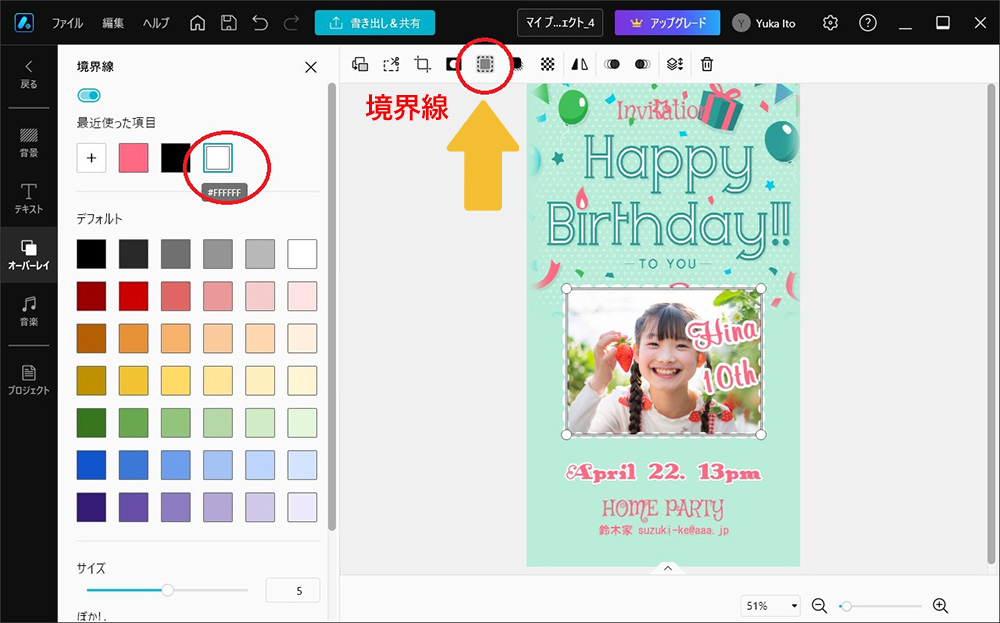Click the left panel vertical scrollbar
1000x623 pixels.
tap(332, 306)
